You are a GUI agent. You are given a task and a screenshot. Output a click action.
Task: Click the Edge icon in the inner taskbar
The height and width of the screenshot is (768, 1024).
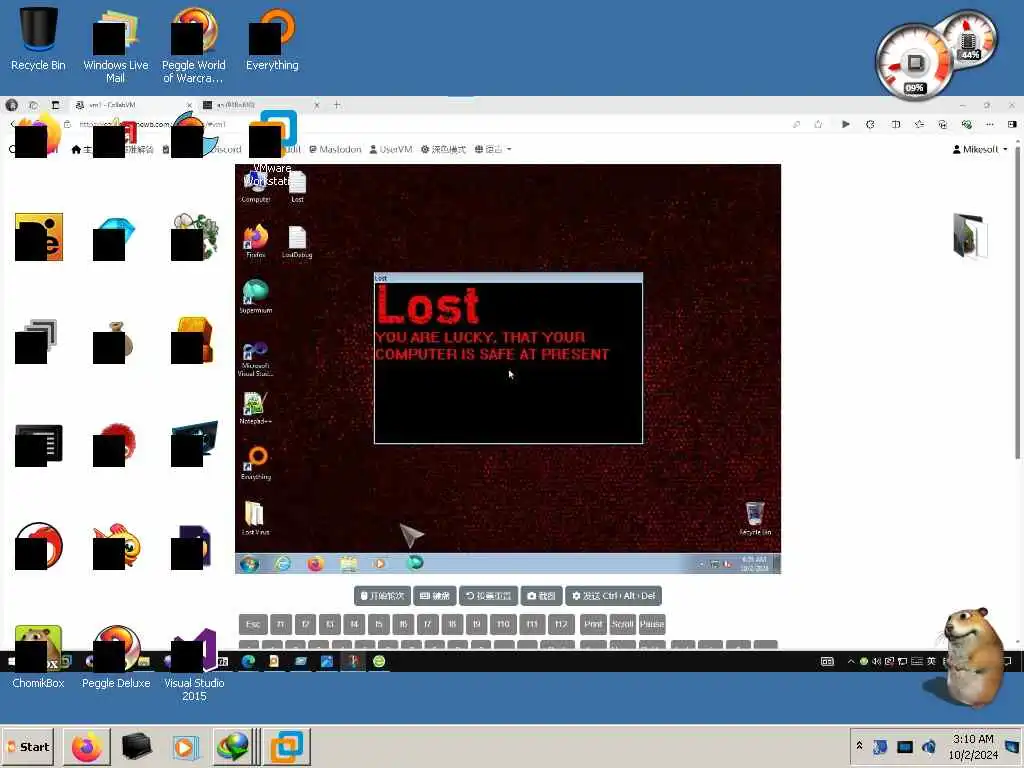click(248, 661)
